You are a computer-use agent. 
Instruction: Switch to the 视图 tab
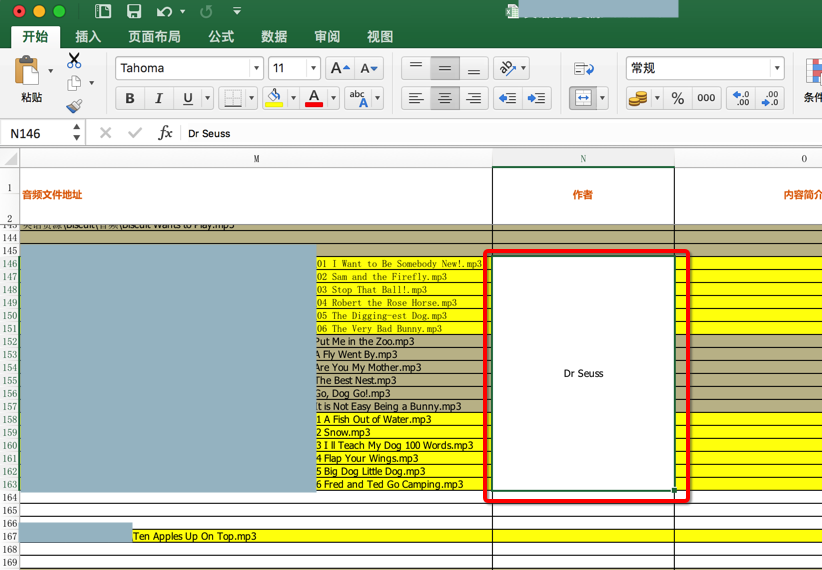click(x=380, y=37)
